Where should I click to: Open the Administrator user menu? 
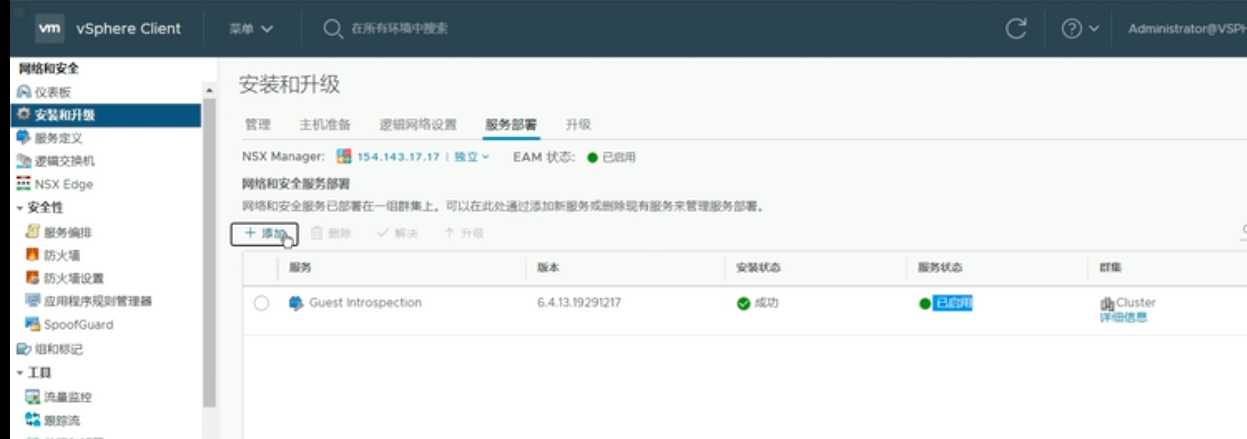click(x=1187, y=29)
